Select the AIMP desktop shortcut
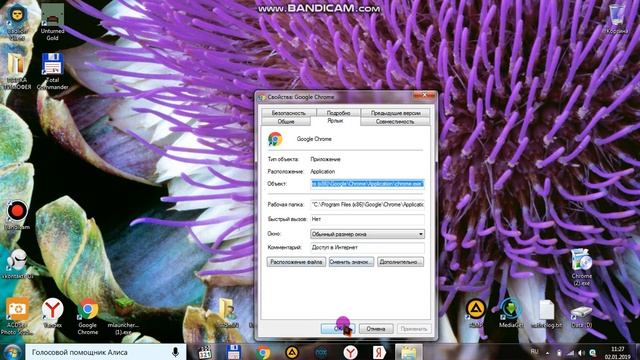The image size is (640, 360). [476, 313]
